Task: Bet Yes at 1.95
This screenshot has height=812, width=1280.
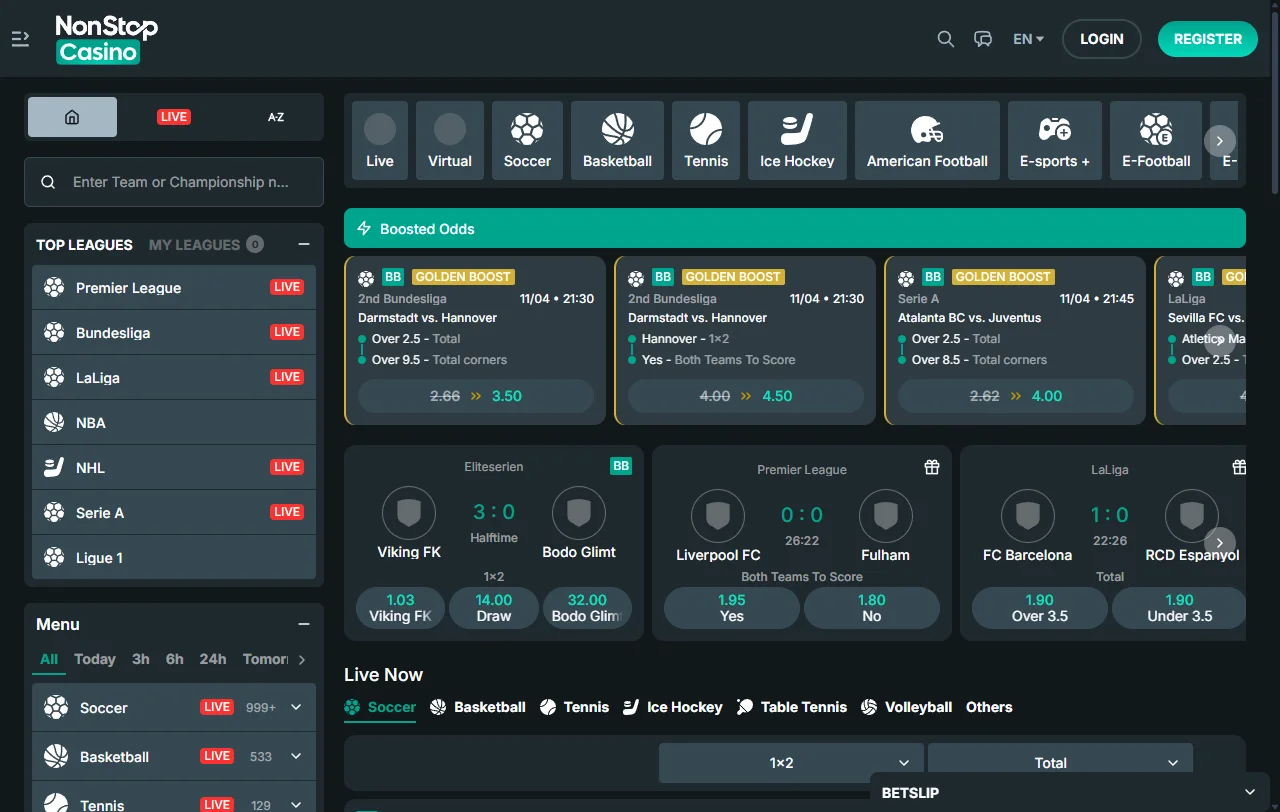Action: point(732,607)
